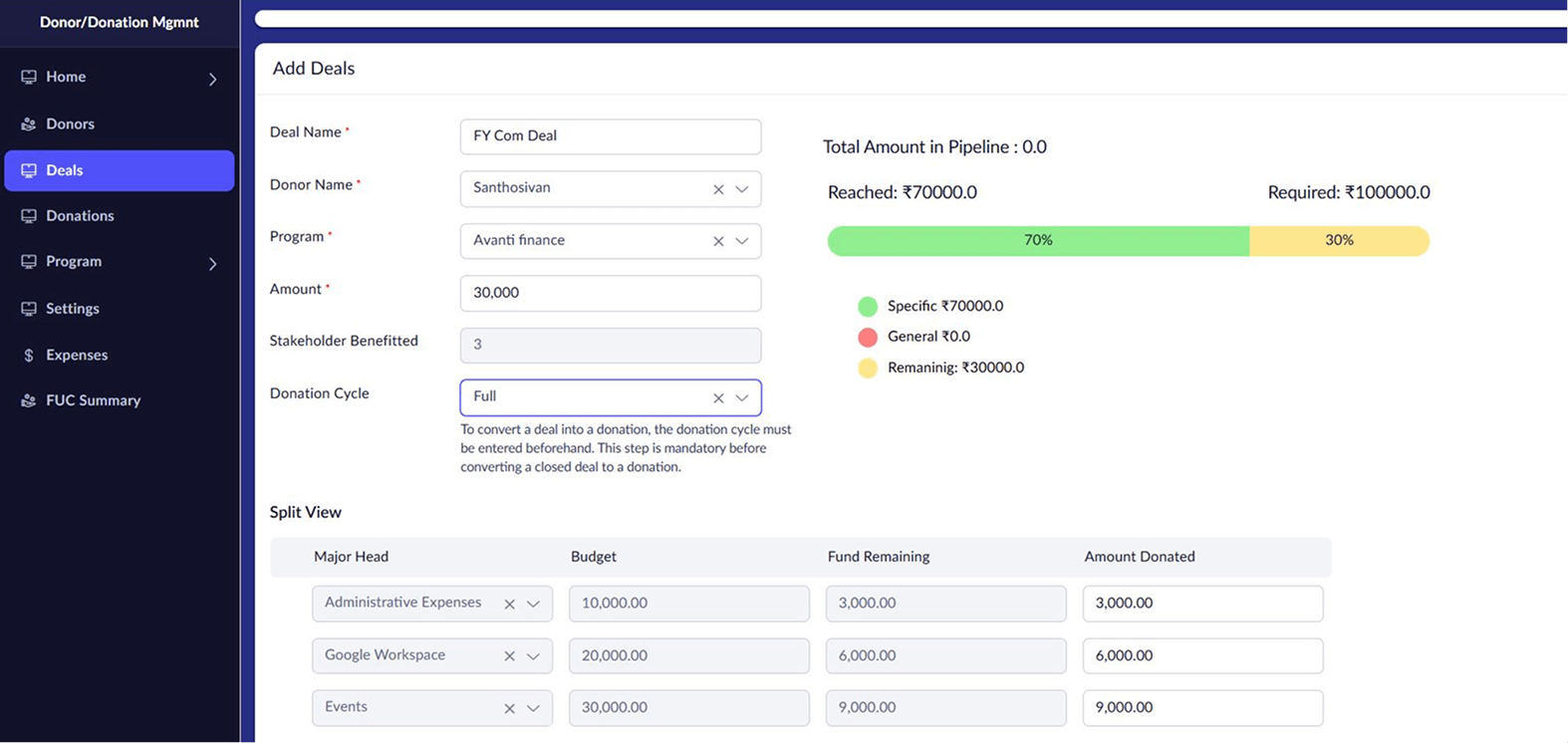
Task: Click the Donors sidebar people icon
Action: pos(29,124)
